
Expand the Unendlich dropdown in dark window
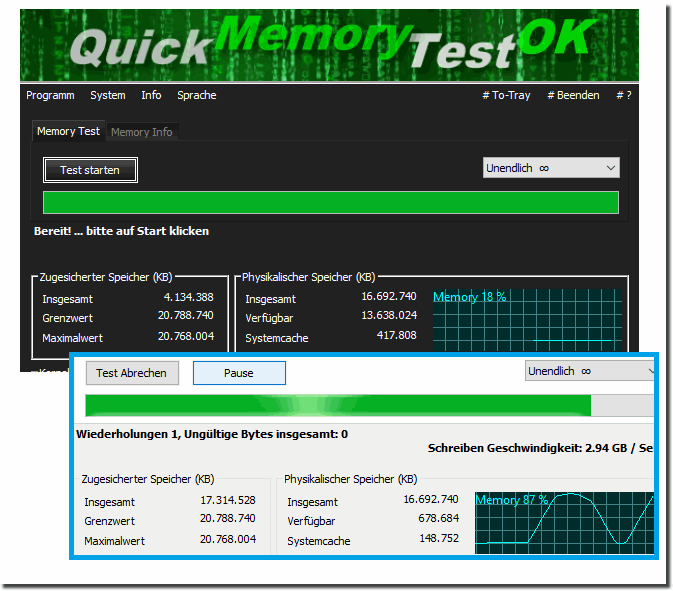[x=551, y=168]
